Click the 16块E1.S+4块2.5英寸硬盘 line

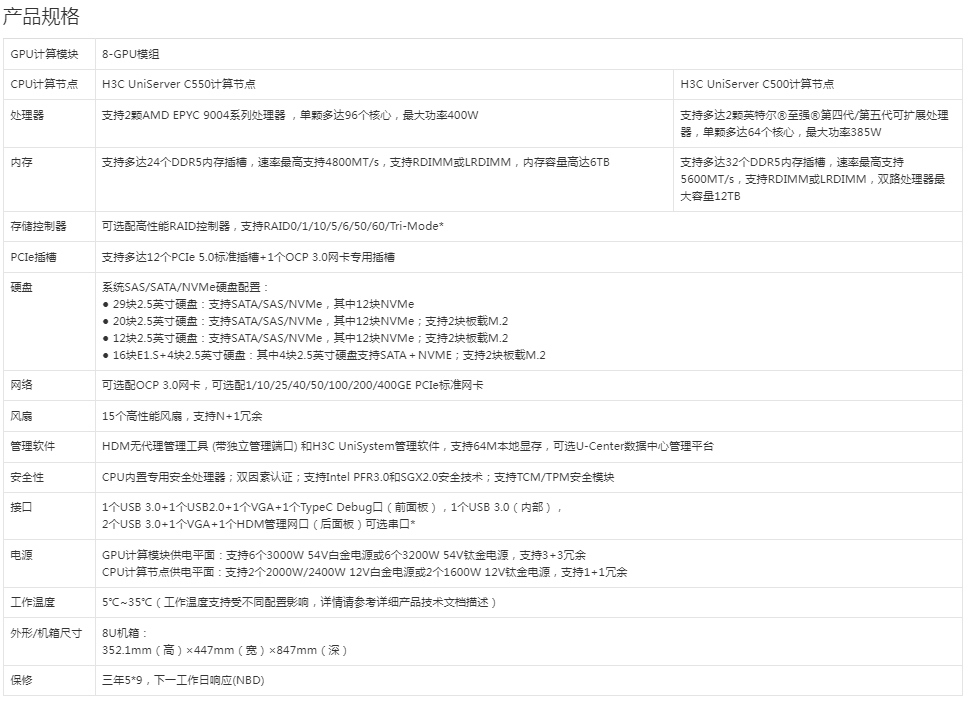324,355
